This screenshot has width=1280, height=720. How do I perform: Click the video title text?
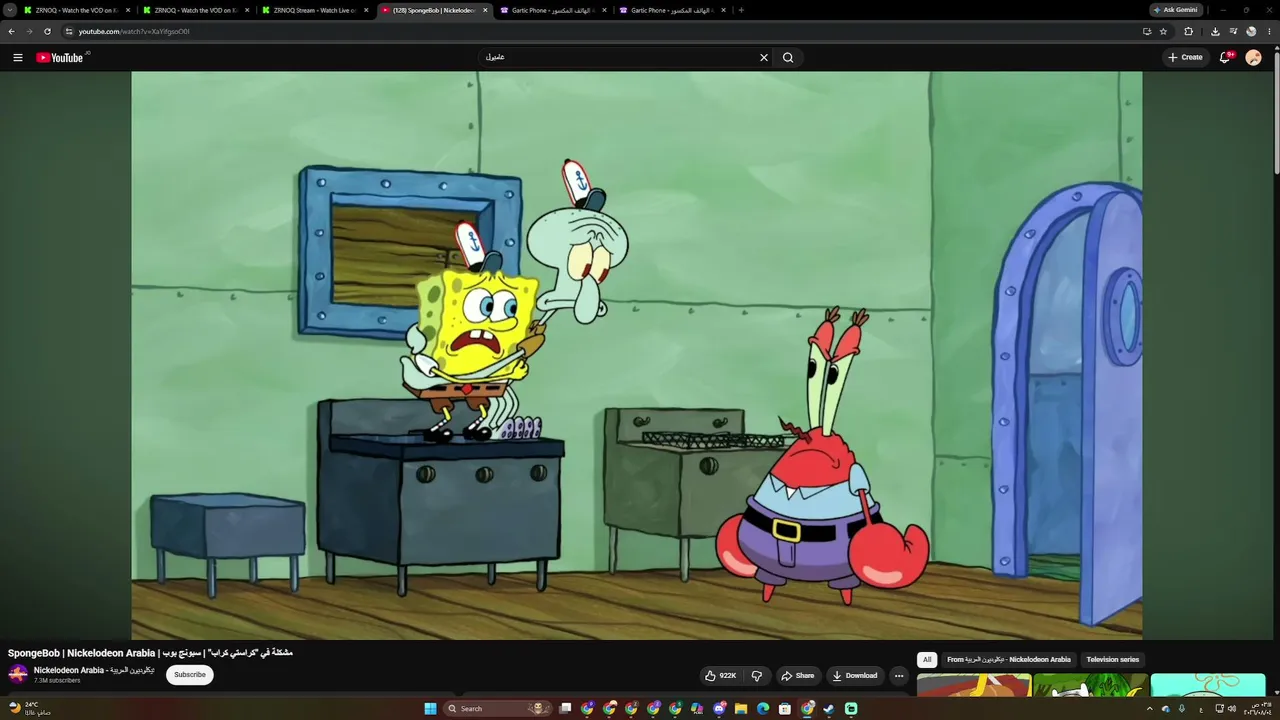(x=150, y=653)
